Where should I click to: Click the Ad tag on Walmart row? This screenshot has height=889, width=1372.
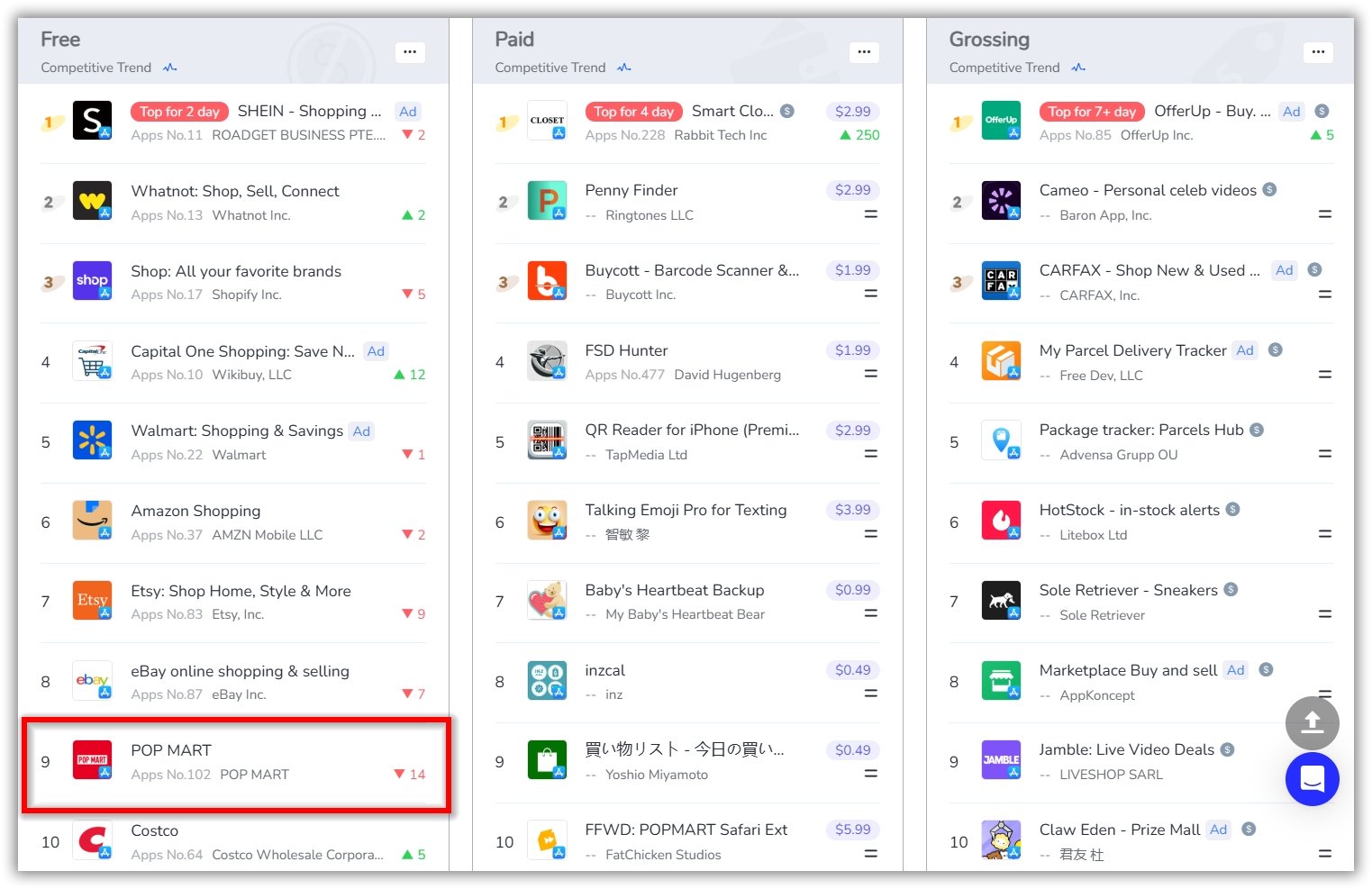tap(361, 431)
